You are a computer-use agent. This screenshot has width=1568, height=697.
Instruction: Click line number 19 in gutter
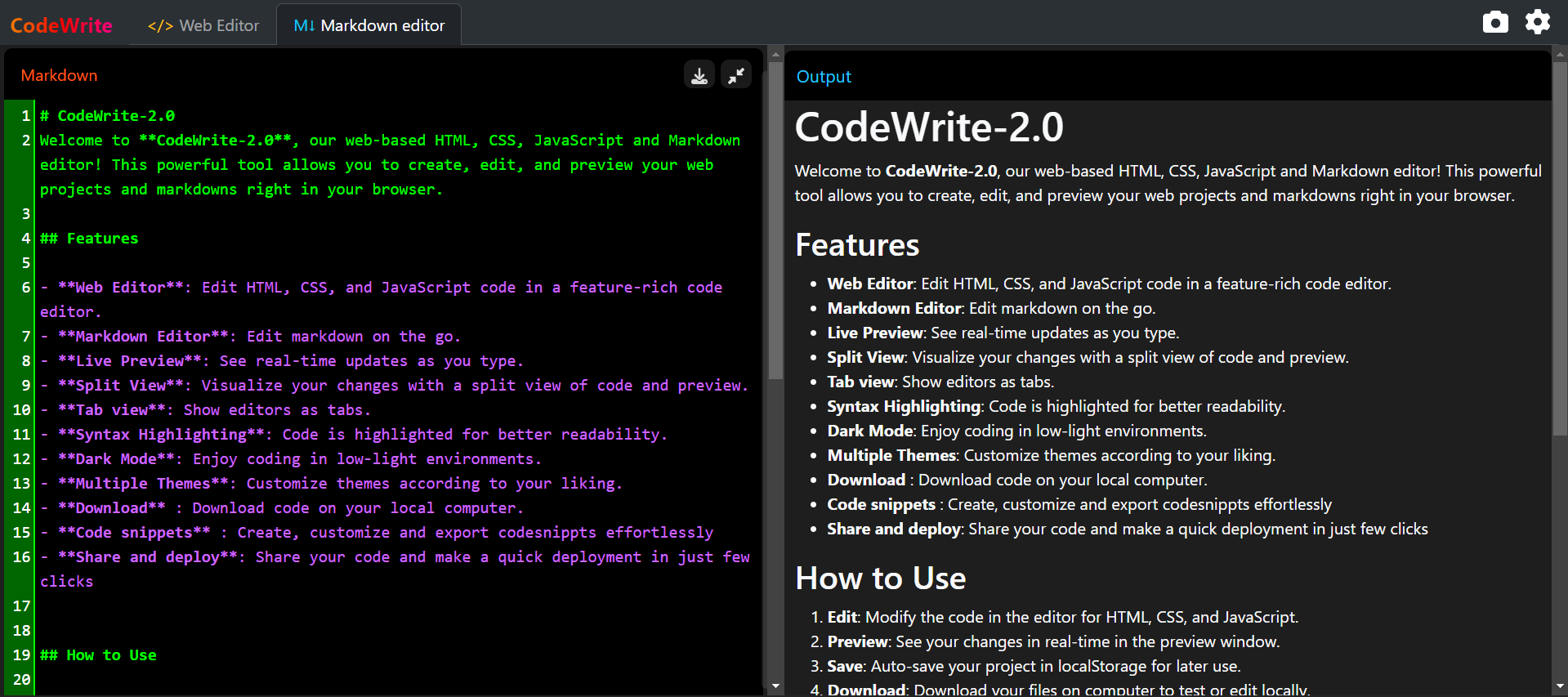point(22,655)
